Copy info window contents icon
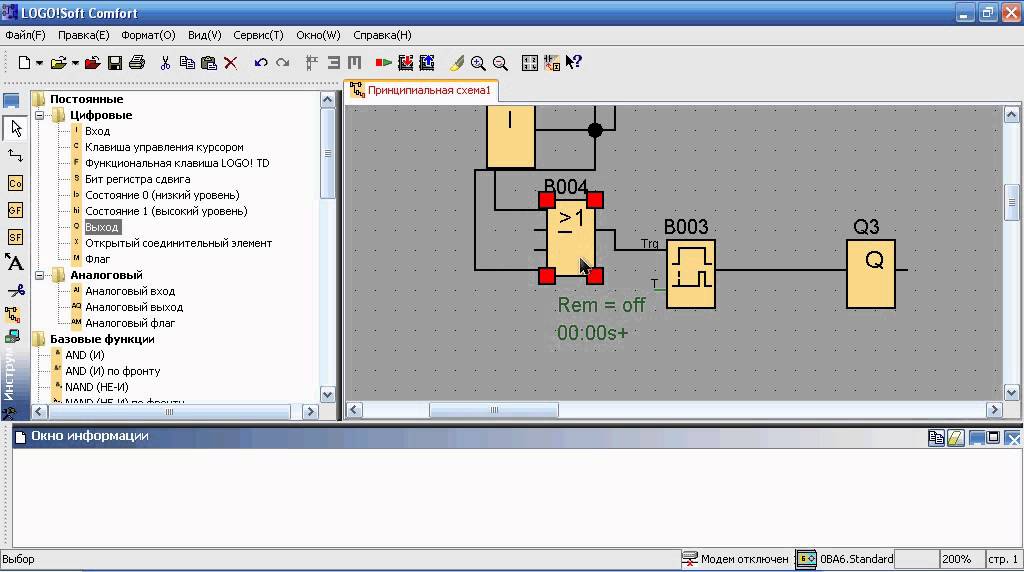The image size is (1024, 572). pyautogui.click(x=936, y=438)
